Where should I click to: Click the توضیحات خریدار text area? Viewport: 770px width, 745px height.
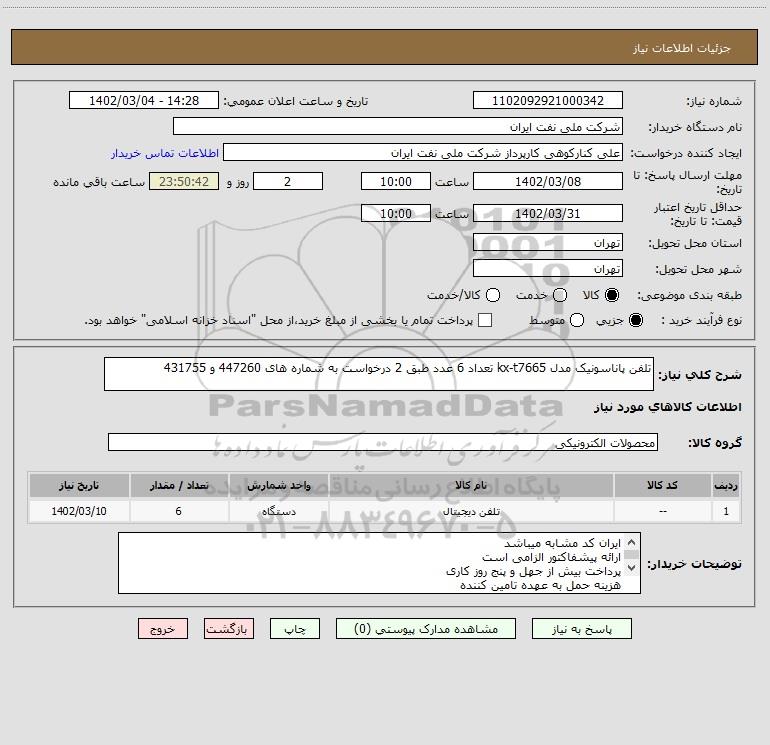[379, 563]
